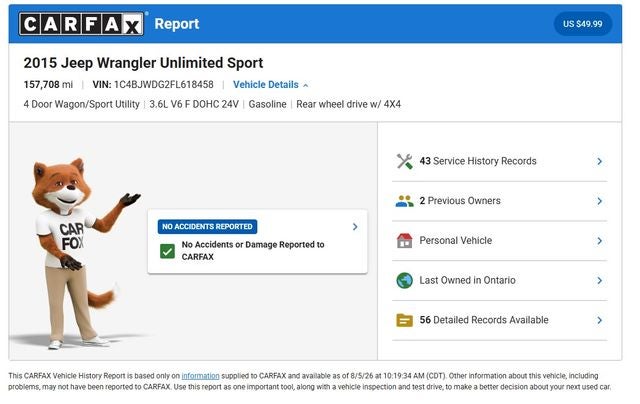This screenshot has width=640, height=404.
Task: Click the NO ACCIDENTS REPORTED badge
Action: [207, 226]
